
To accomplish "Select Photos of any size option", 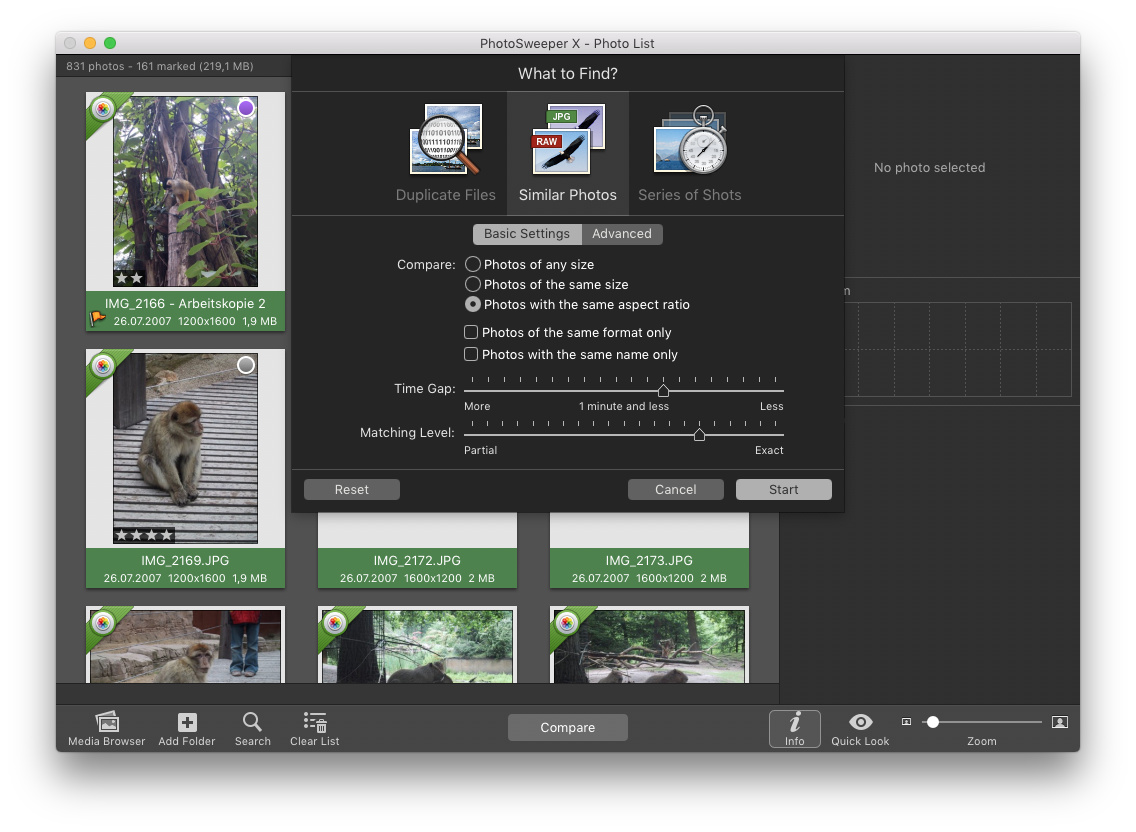I will (473, 264).
